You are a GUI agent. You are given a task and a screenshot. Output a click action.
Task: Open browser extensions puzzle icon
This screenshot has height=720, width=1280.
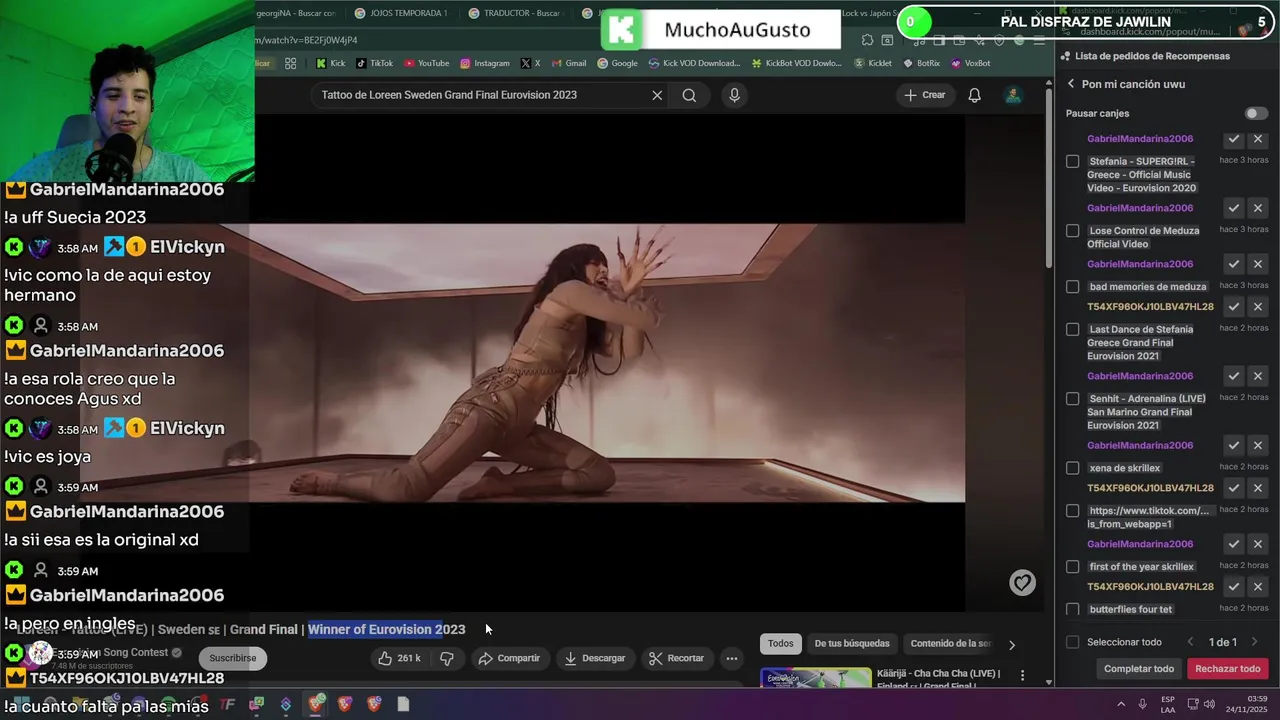click(867, 40)
